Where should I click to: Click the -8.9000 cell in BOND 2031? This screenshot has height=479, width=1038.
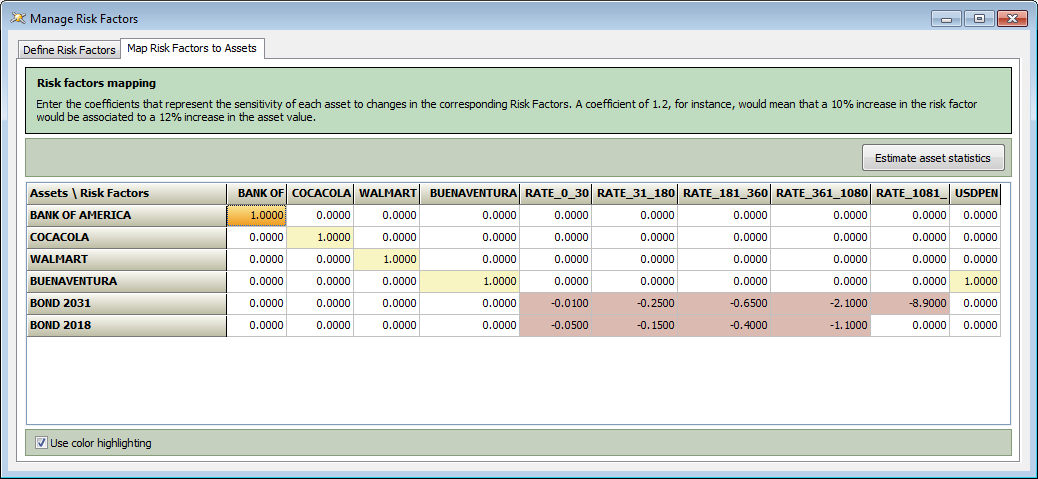910,304
